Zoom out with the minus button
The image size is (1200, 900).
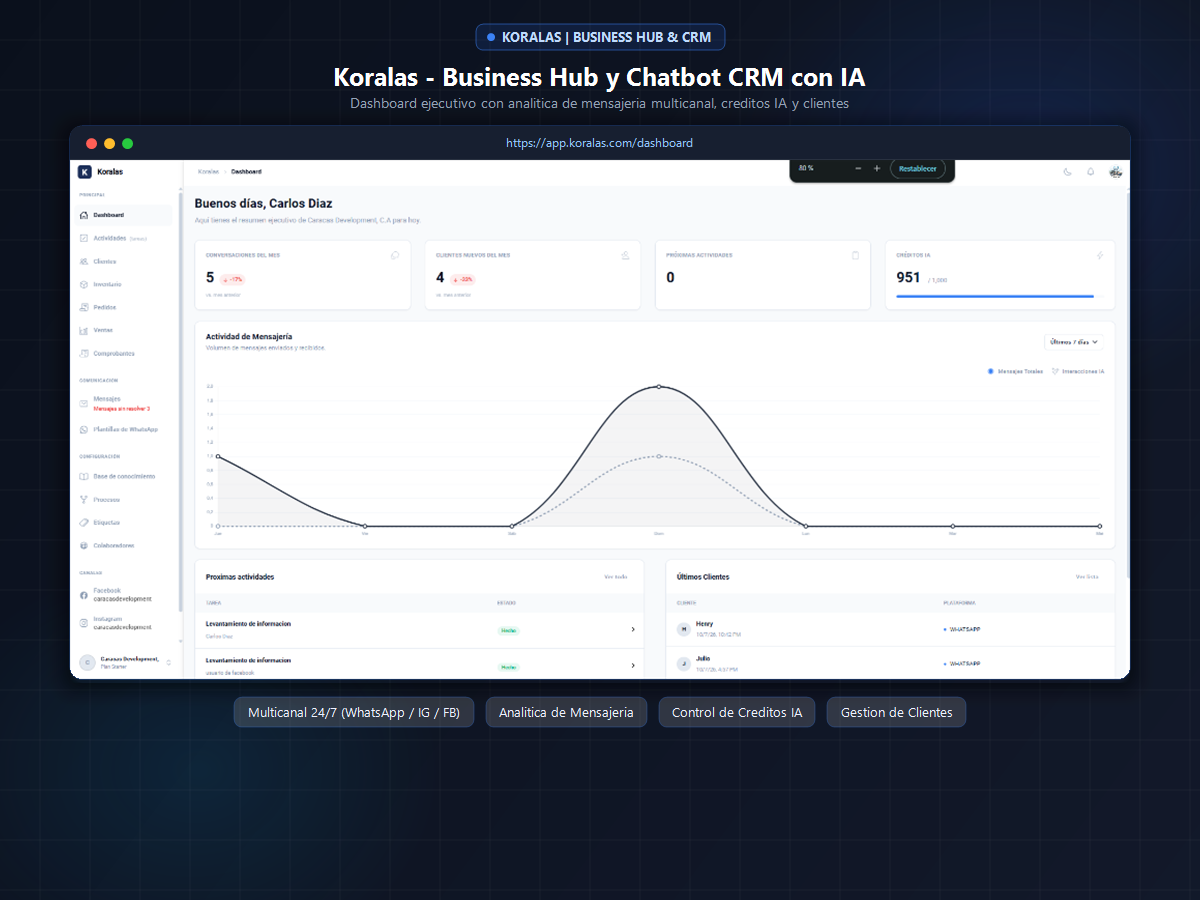pos(858,168)
